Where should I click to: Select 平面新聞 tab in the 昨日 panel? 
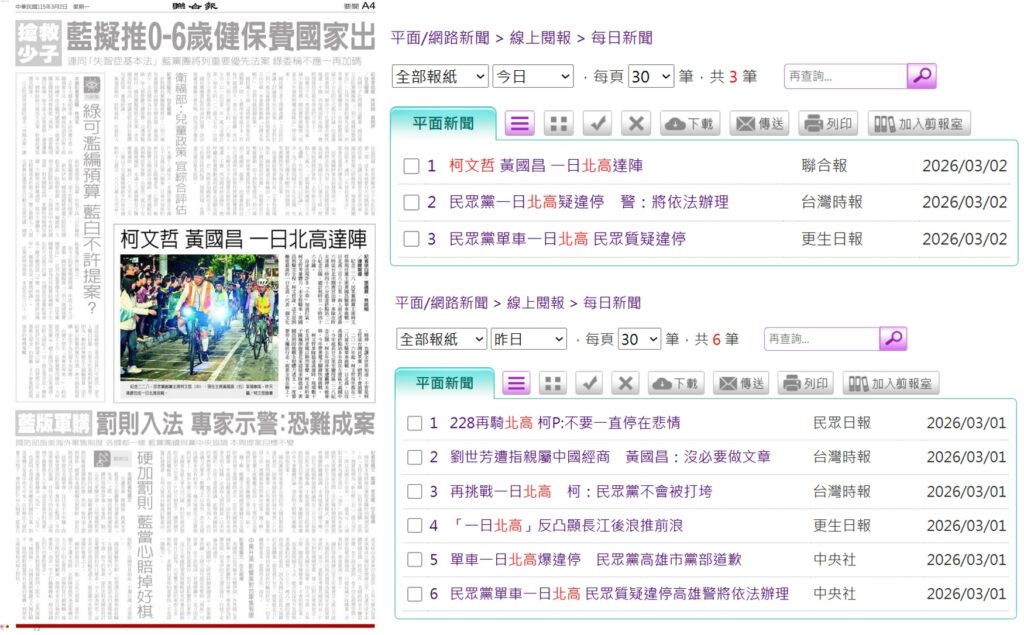tap(444, 383)
